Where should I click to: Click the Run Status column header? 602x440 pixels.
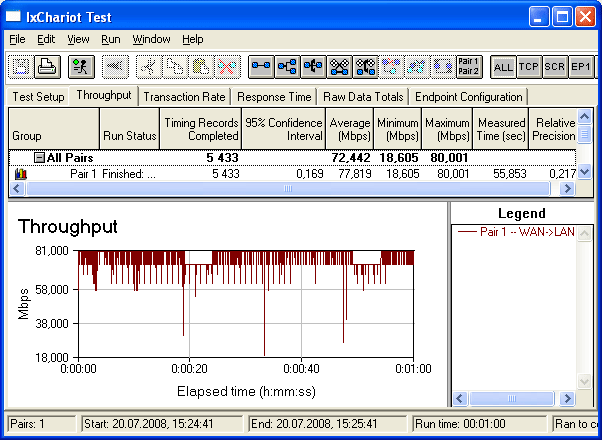(130, 129)
